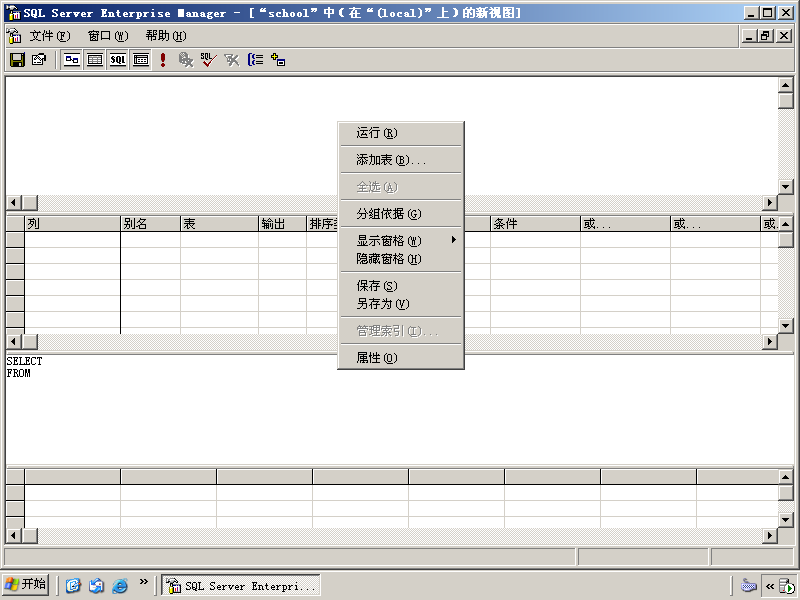
Task: Click the FROM keyword in SQL pane
Action: (x=18, y=373)
